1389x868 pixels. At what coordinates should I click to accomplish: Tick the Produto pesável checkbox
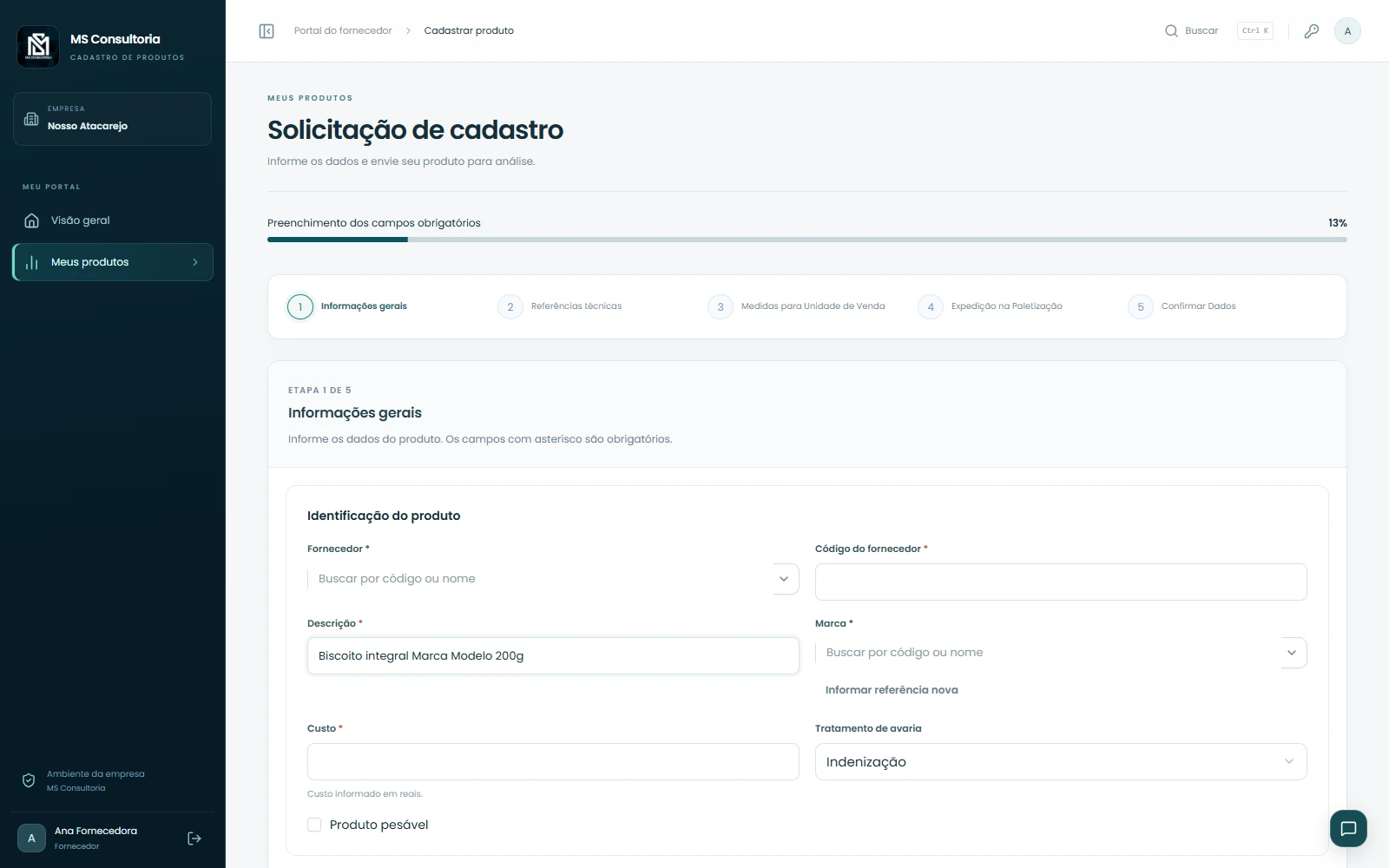pyautogui.click(x=314, y=825)
